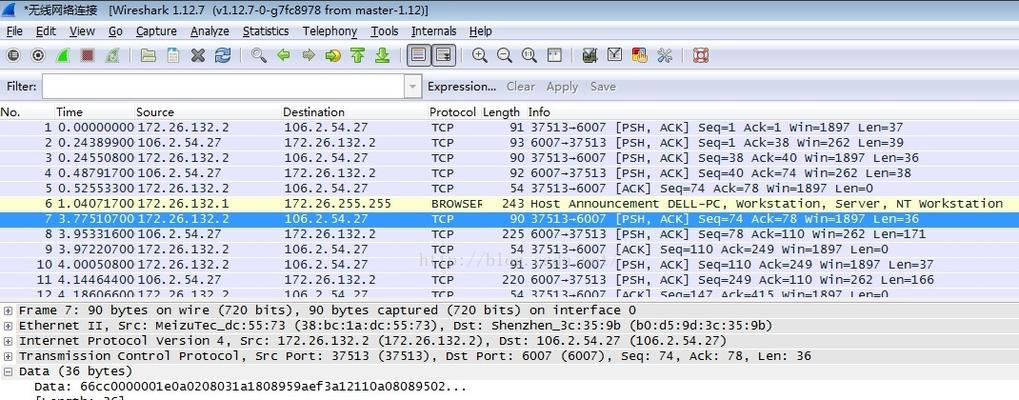Open capture options toolbar icon
The height and width of the screenshot is (400, 1019).
[x=38, y=56]
